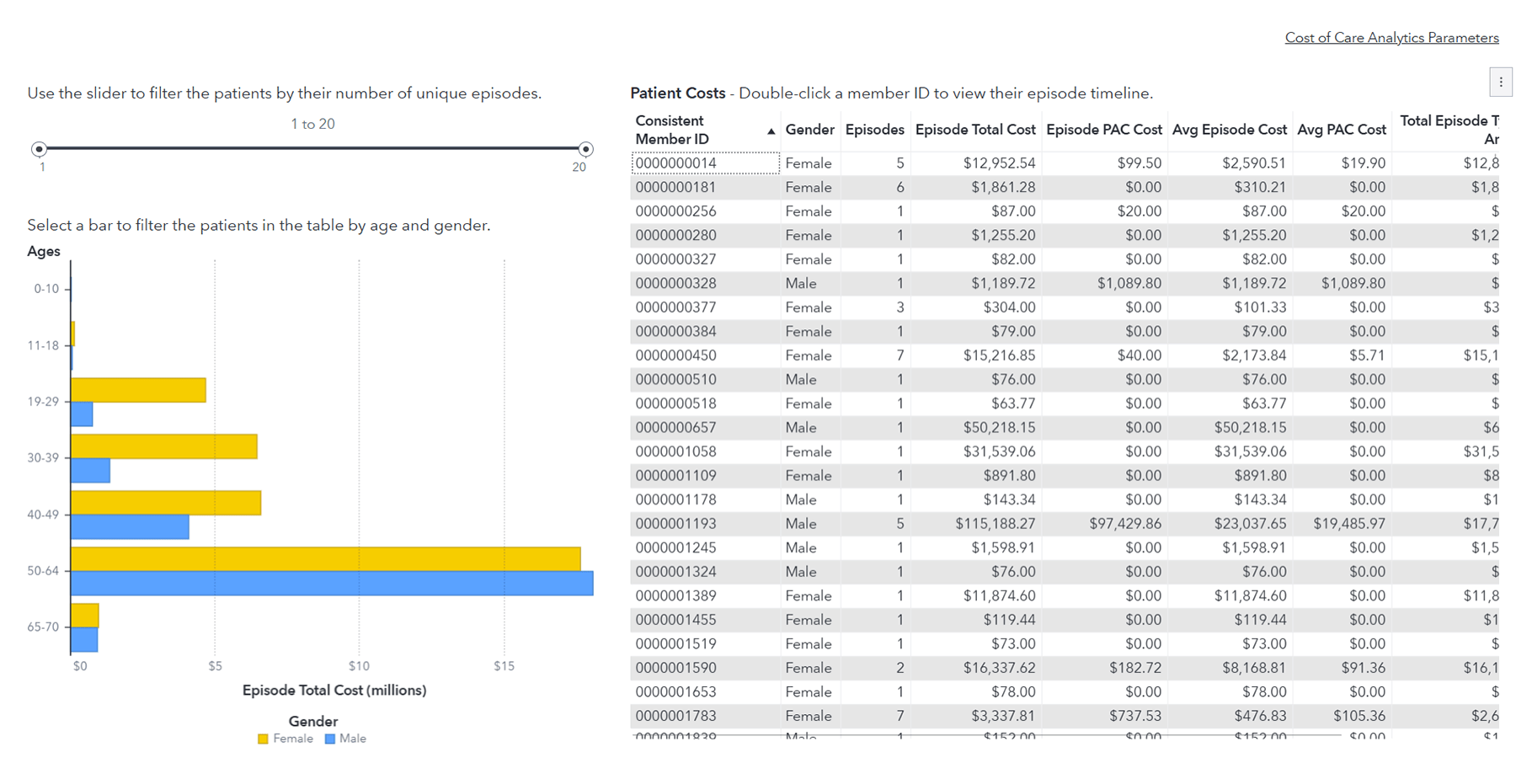Select the Female legend swatch below the chart

point(264,739)
